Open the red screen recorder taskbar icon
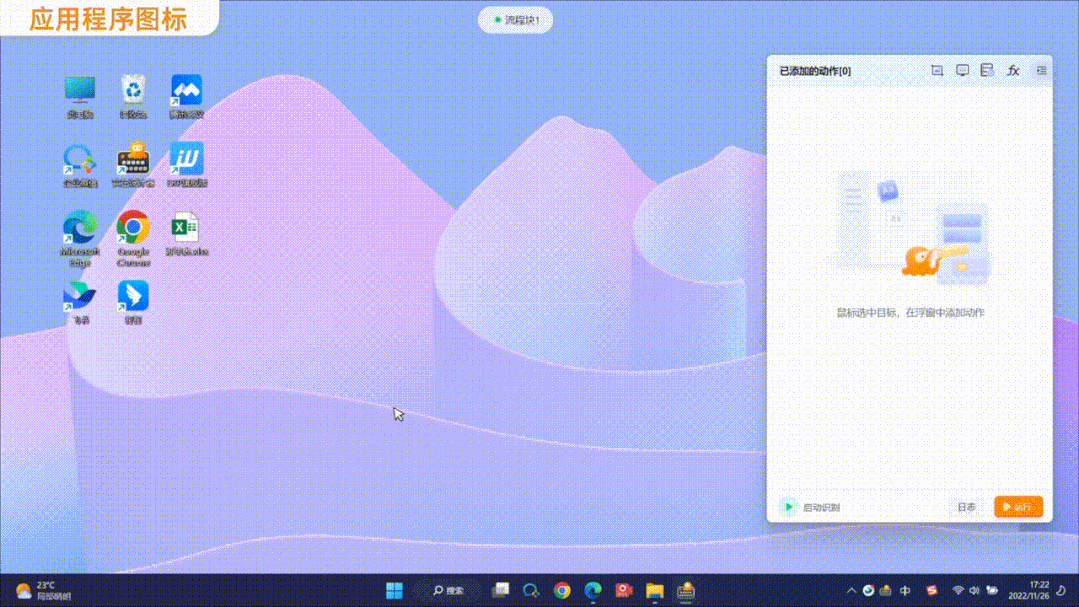 pyautogui.click(x=623, y=590)
